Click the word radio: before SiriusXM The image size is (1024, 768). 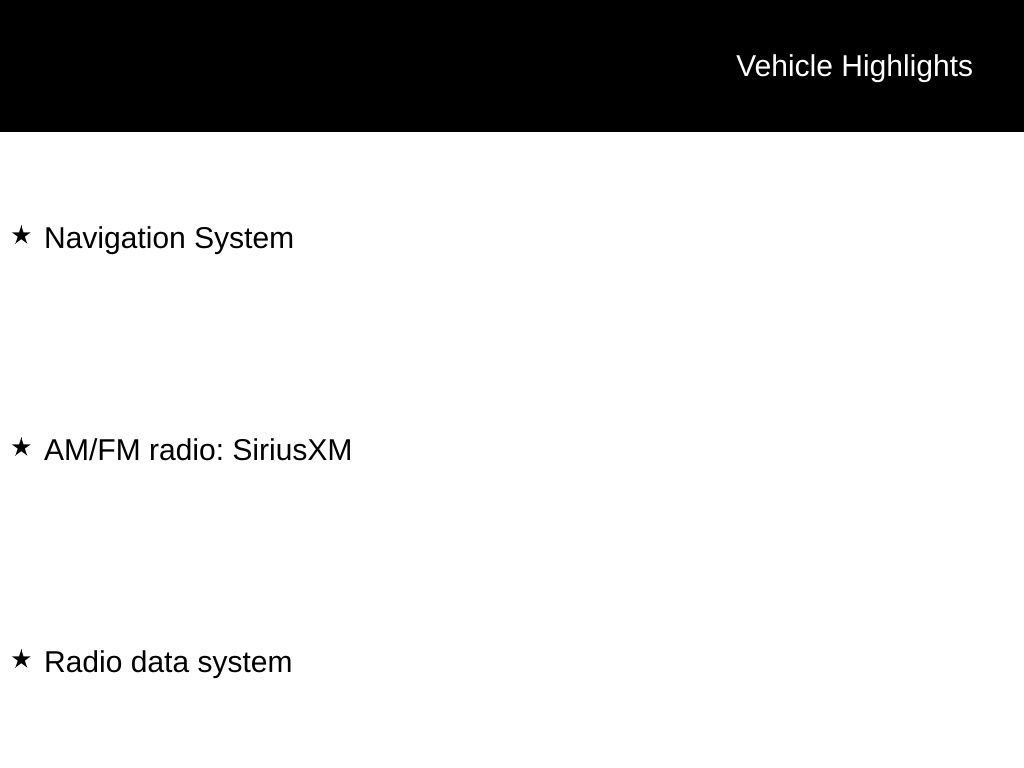pos(186,450)
